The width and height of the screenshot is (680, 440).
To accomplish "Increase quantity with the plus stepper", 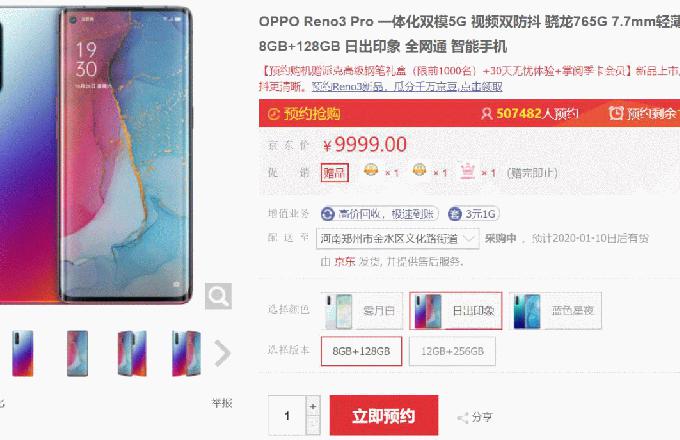I will pos(313,406).
